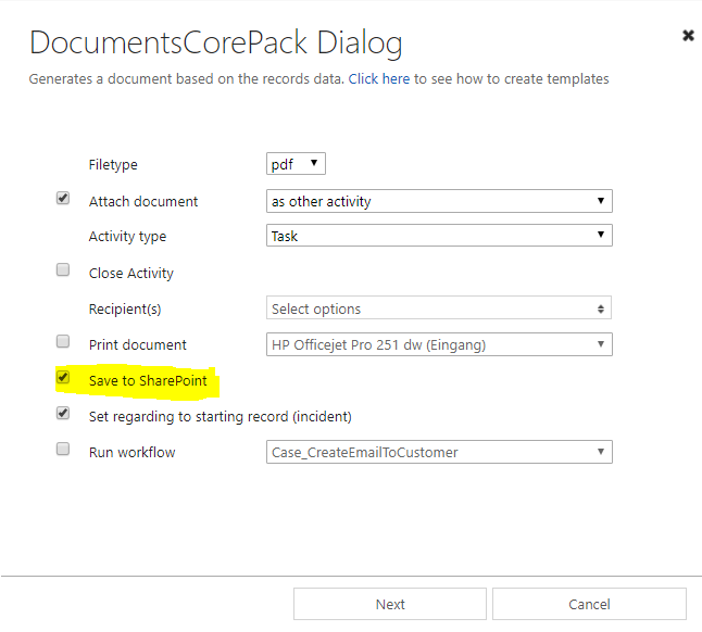
Task: Enable the Close Activity checkbox
Action: 63,269
